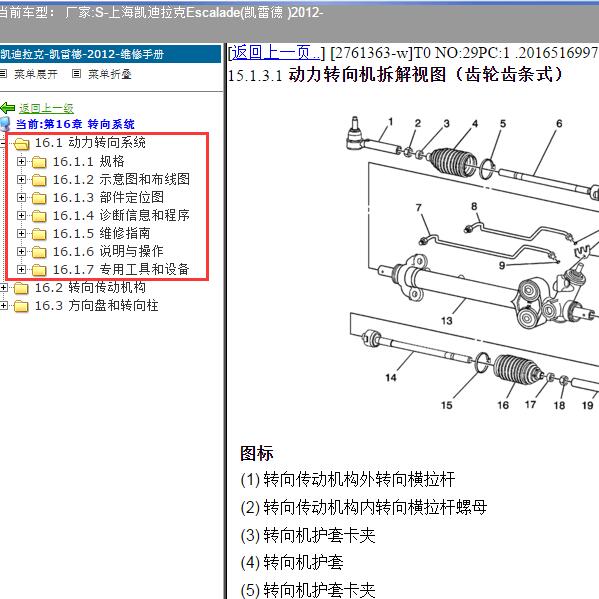The image size is (599, 599).
Task: Click the folder icon for 16.1.3 部件定位图
Action: [x=39, y=198]
